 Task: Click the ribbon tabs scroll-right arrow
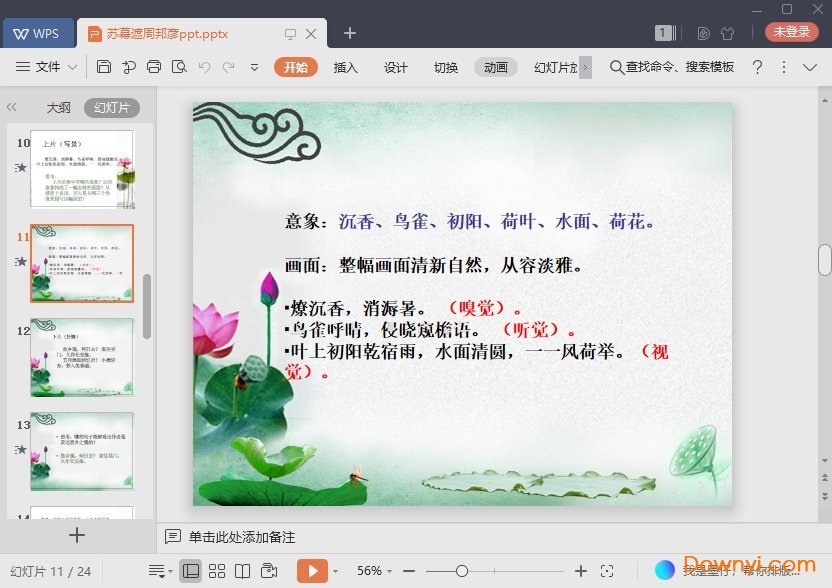pyautogui.click(x=585, y=67)
